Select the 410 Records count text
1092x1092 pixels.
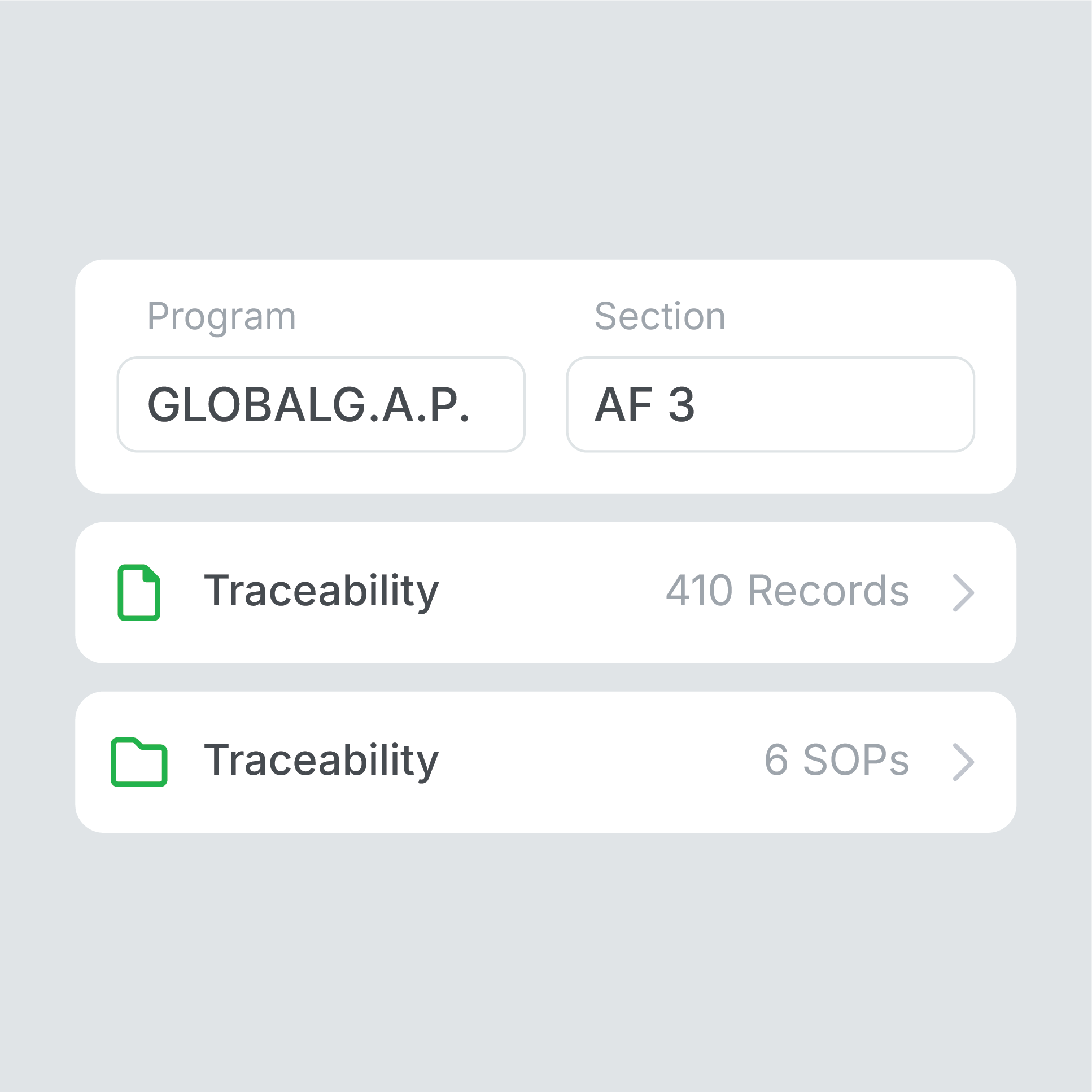(787, 591)
